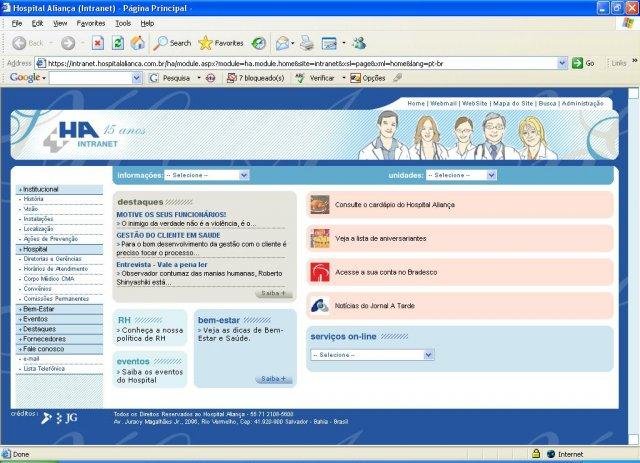Click the Mail envelope icon

[x=282, y=43]
